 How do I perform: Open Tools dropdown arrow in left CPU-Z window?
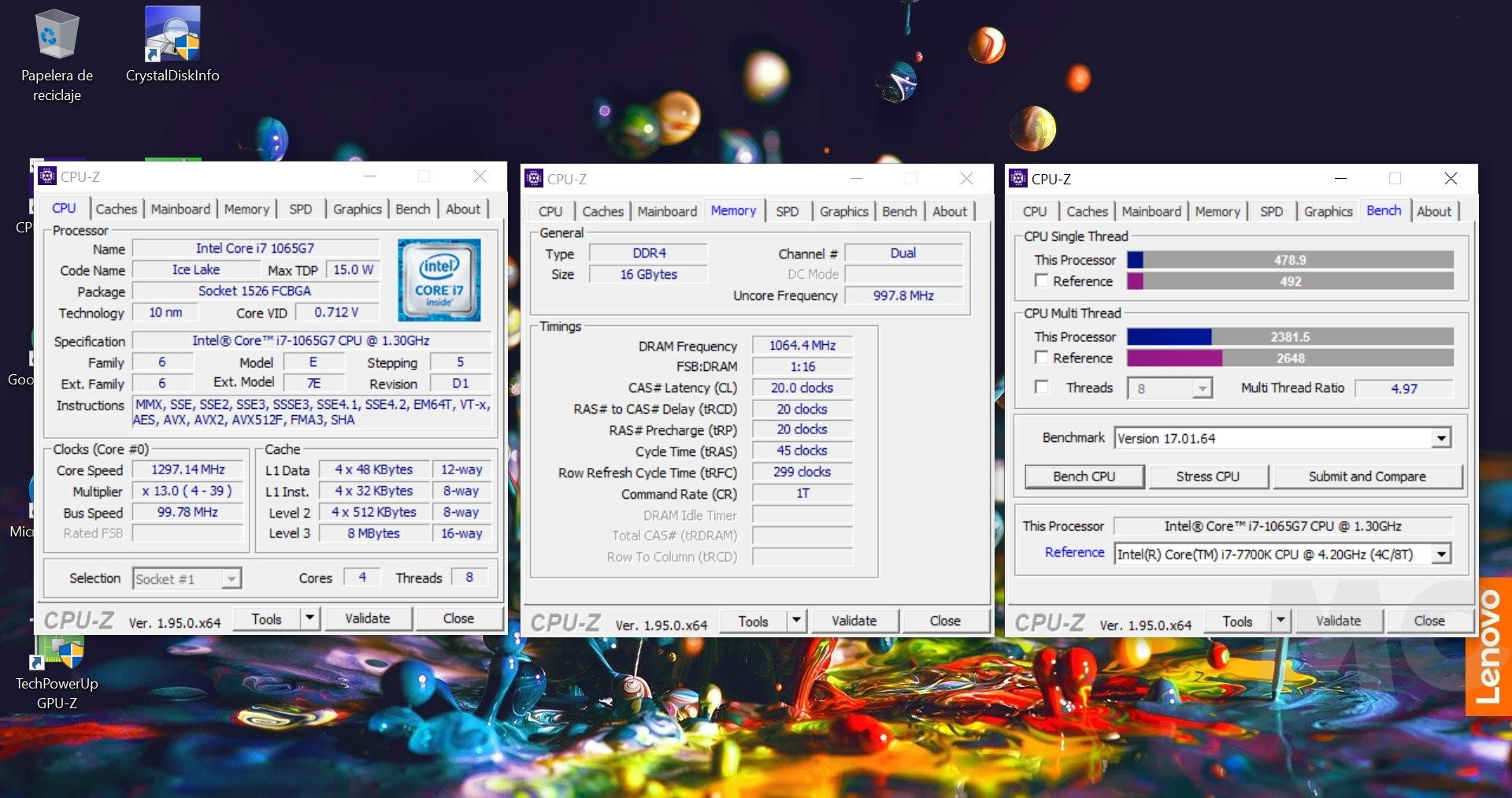310,618
